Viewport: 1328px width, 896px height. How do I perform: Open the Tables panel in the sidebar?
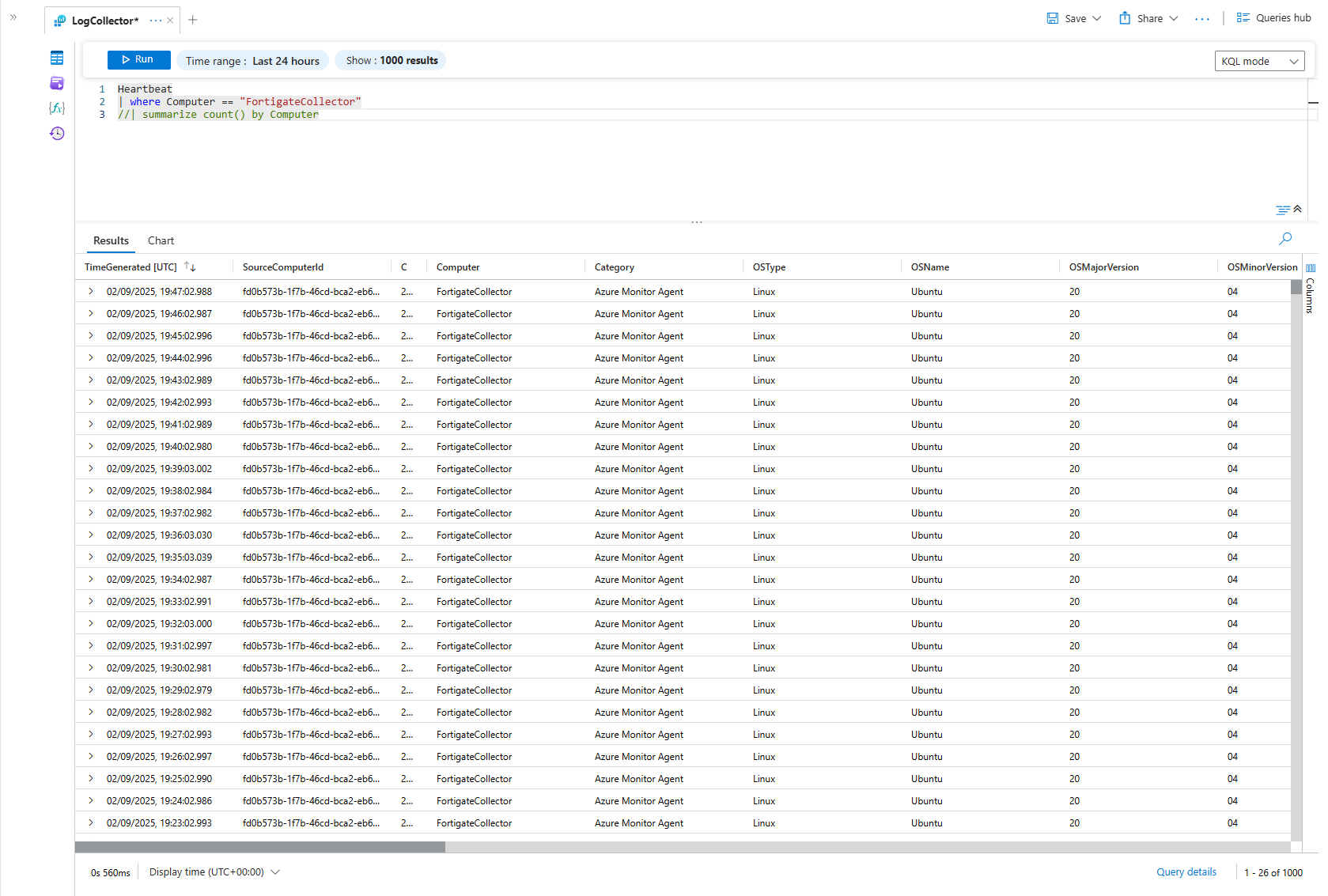coord(56,57)
